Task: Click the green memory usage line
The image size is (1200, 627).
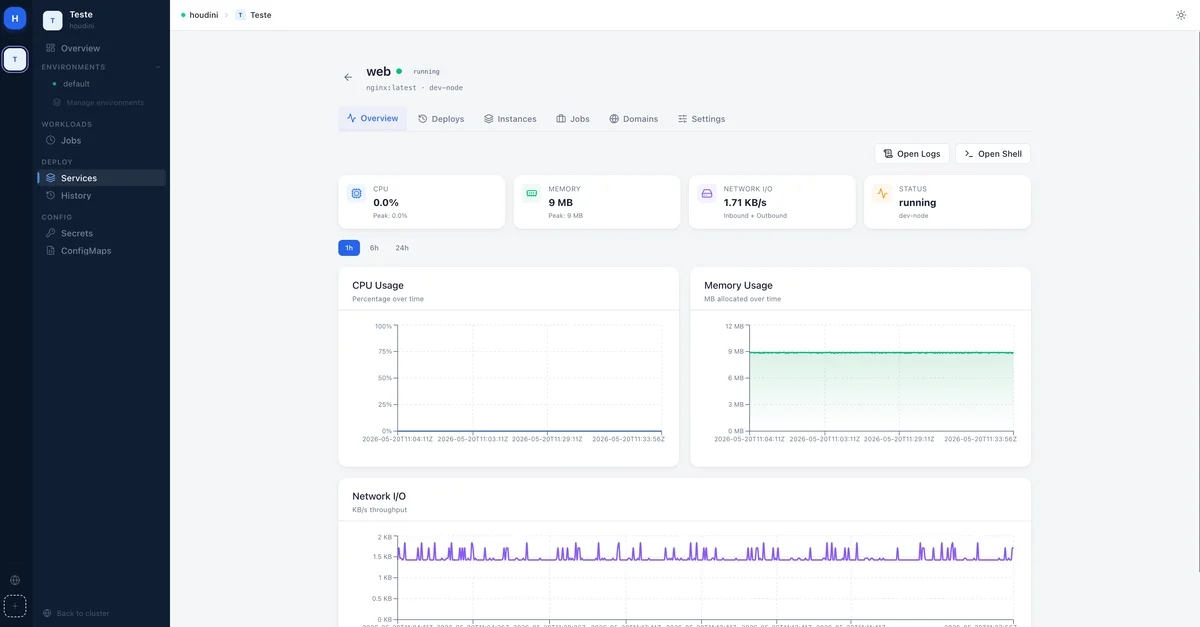Action: (x=881, y=352)
